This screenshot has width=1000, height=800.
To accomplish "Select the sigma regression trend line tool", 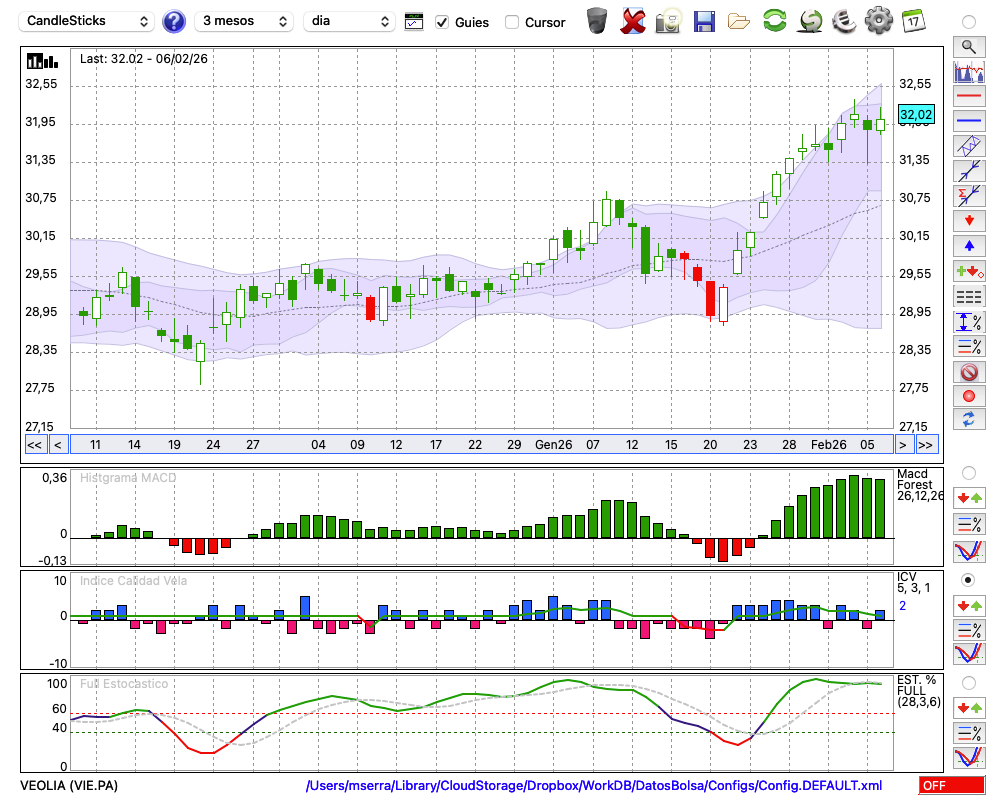I will tap(969, 196).
